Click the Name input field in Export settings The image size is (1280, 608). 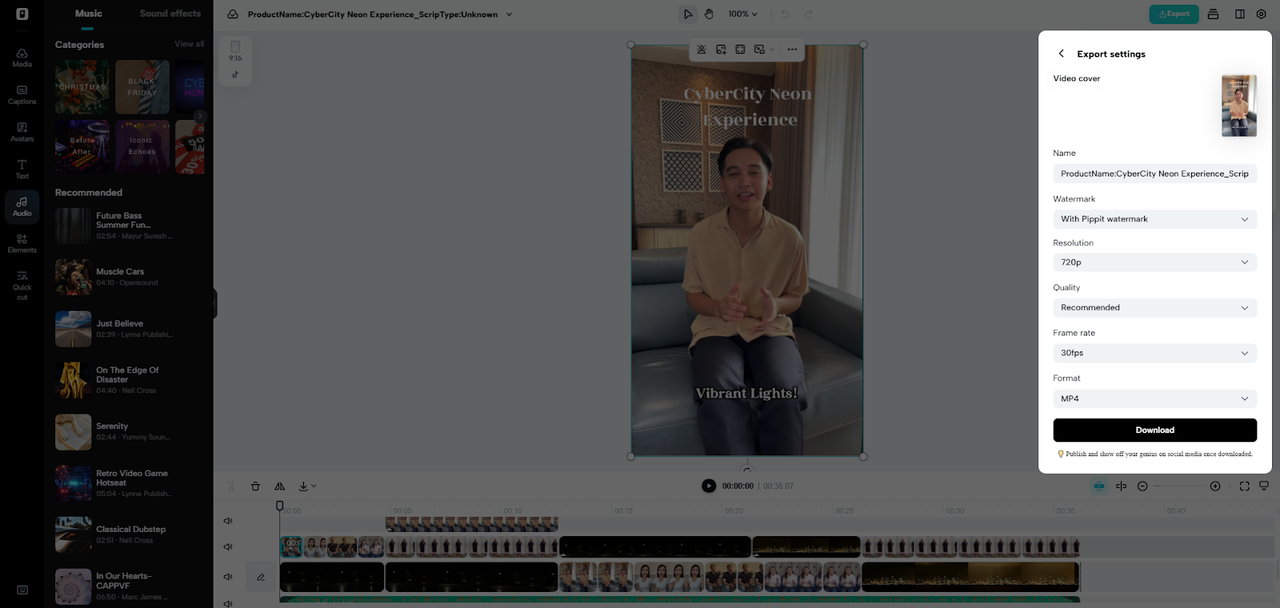[1154, 173]
